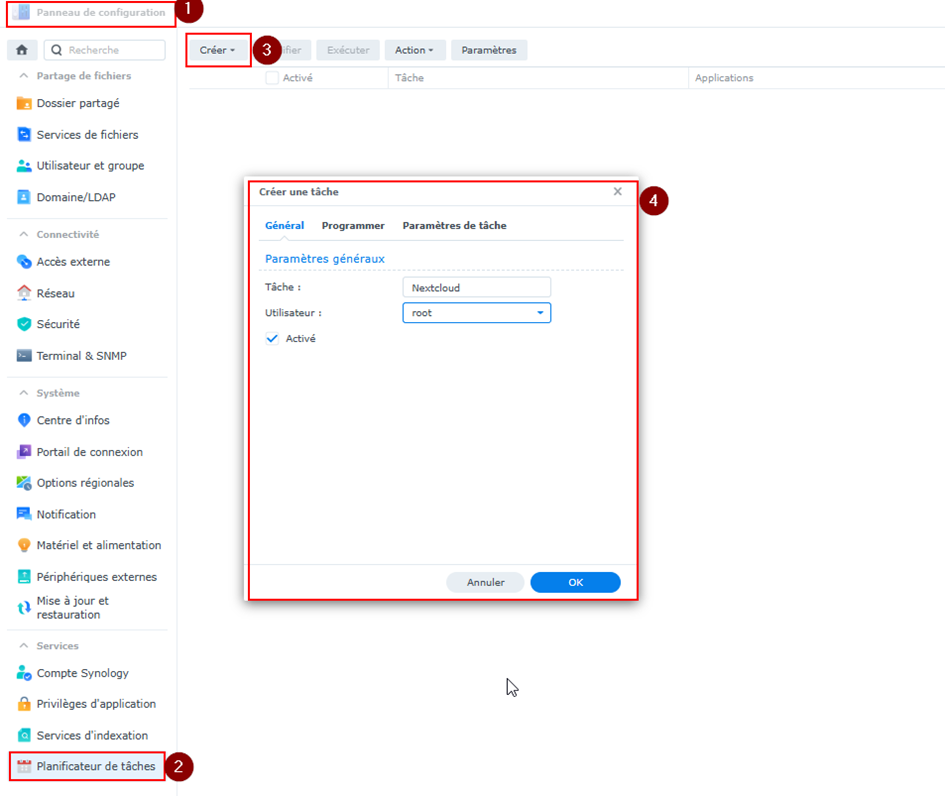The height and width of the screenshot is (796, 945).
Task: Click the Tâche name input field
Action: click(476, 287)
